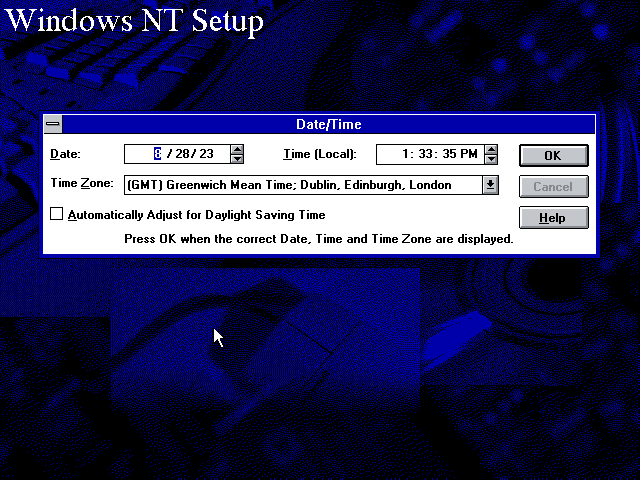Click the Windows NT Setup heading
Image resolution: width=640 pixels, height=480 pixels.
(135, 20)
